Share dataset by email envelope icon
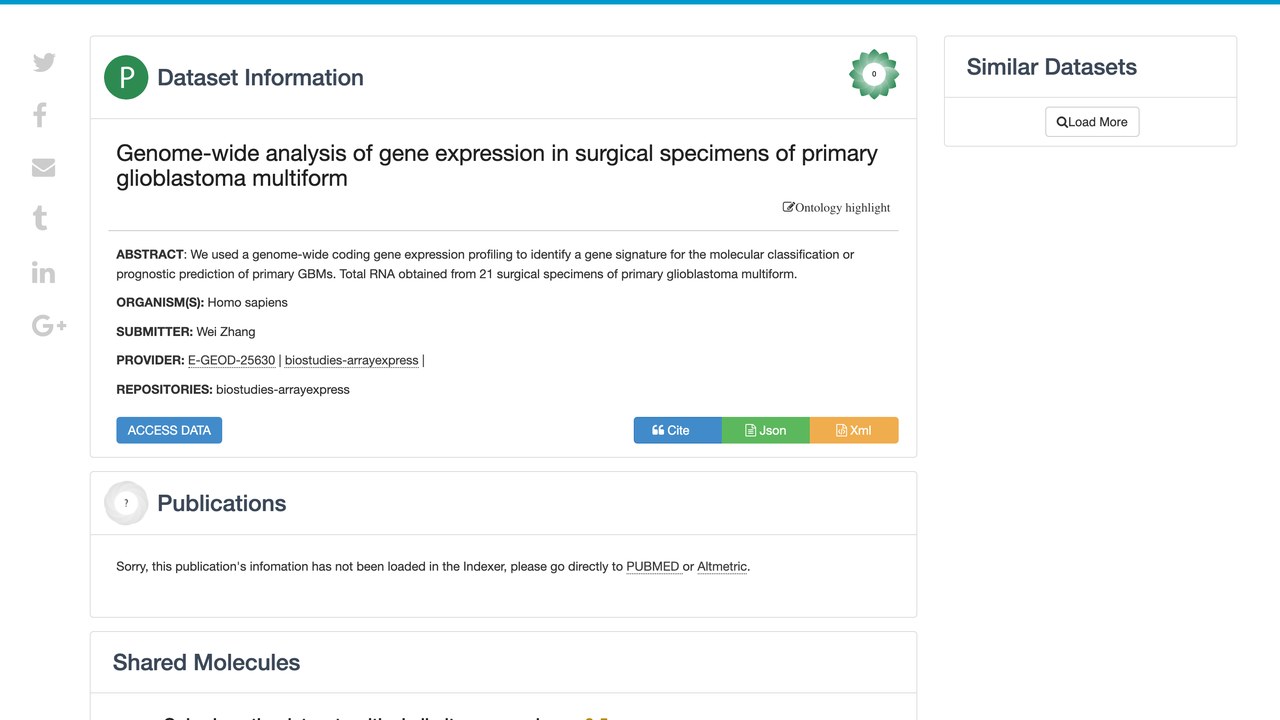Image resolution: width=1280 pixels, height=720 pixels. point(43,167)
